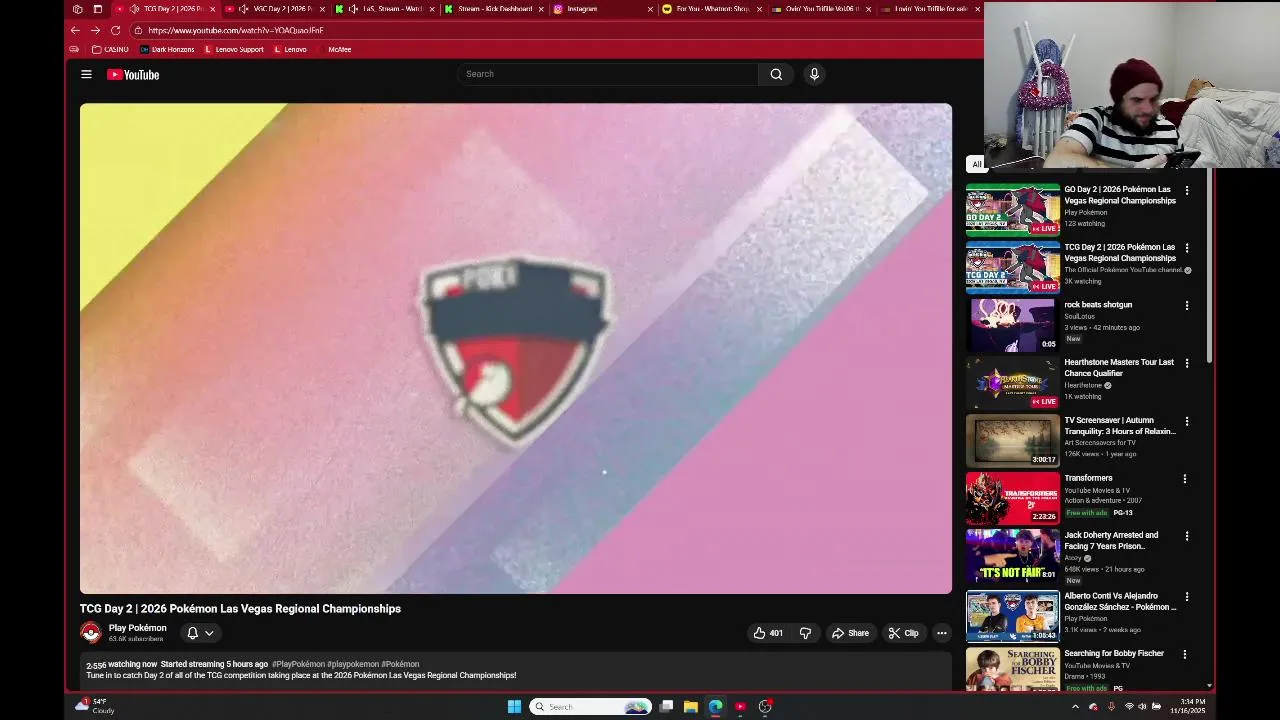Open the YouTube guide hamburger menu

[x=86, y=74]
